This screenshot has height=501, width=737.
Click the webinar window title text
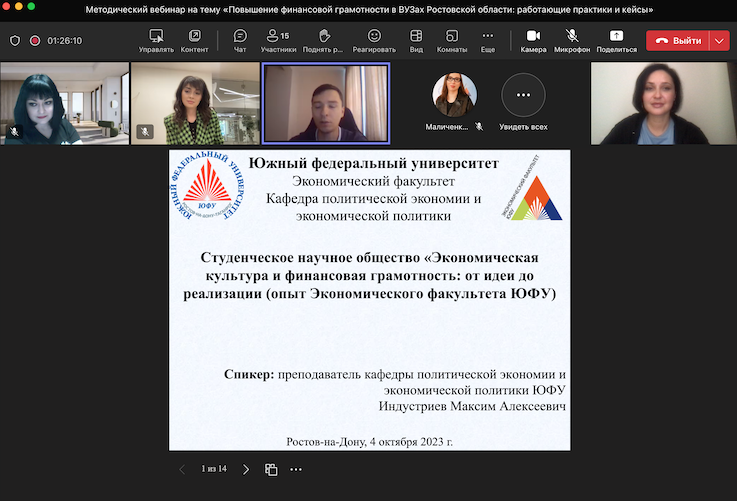click(x=369, y=9)
